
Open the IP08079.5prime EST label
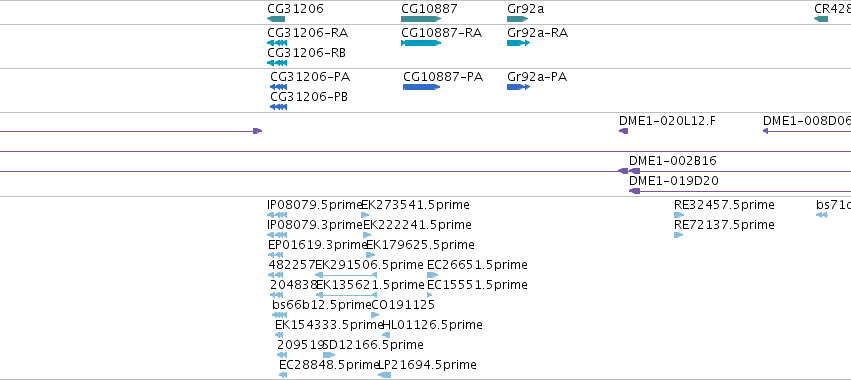[x=315, y=205]
